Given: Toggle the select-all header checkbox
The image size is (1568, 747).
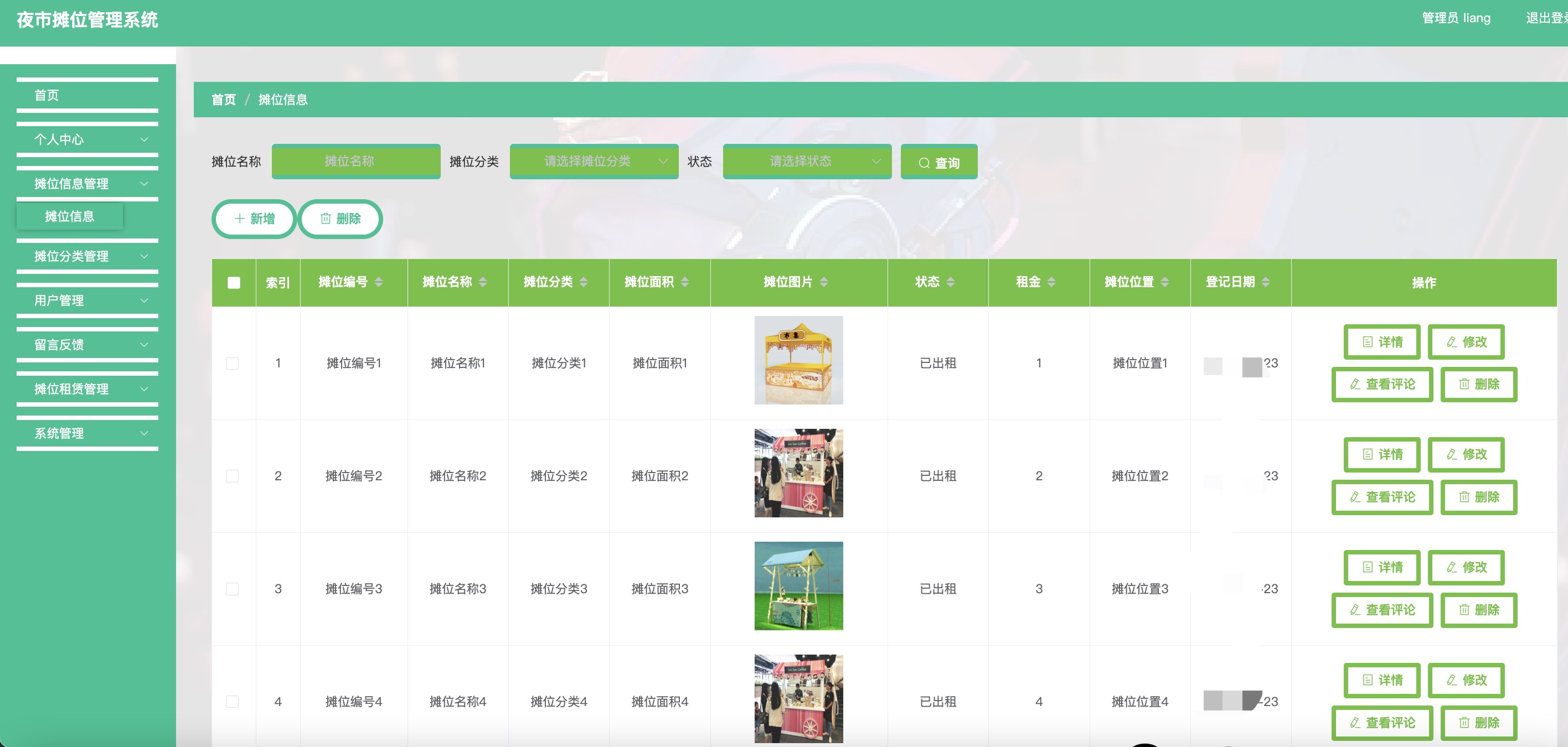Looking at the screenshot, I should coord(234,282).
